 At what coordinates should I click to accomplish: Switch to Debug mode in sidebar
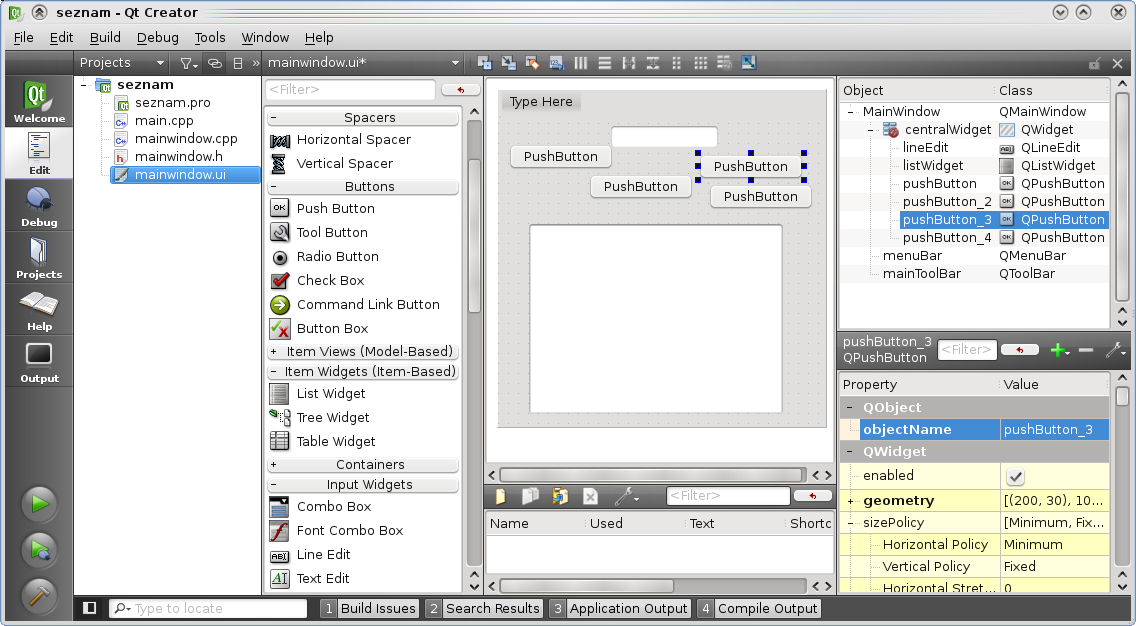point(39,206)
